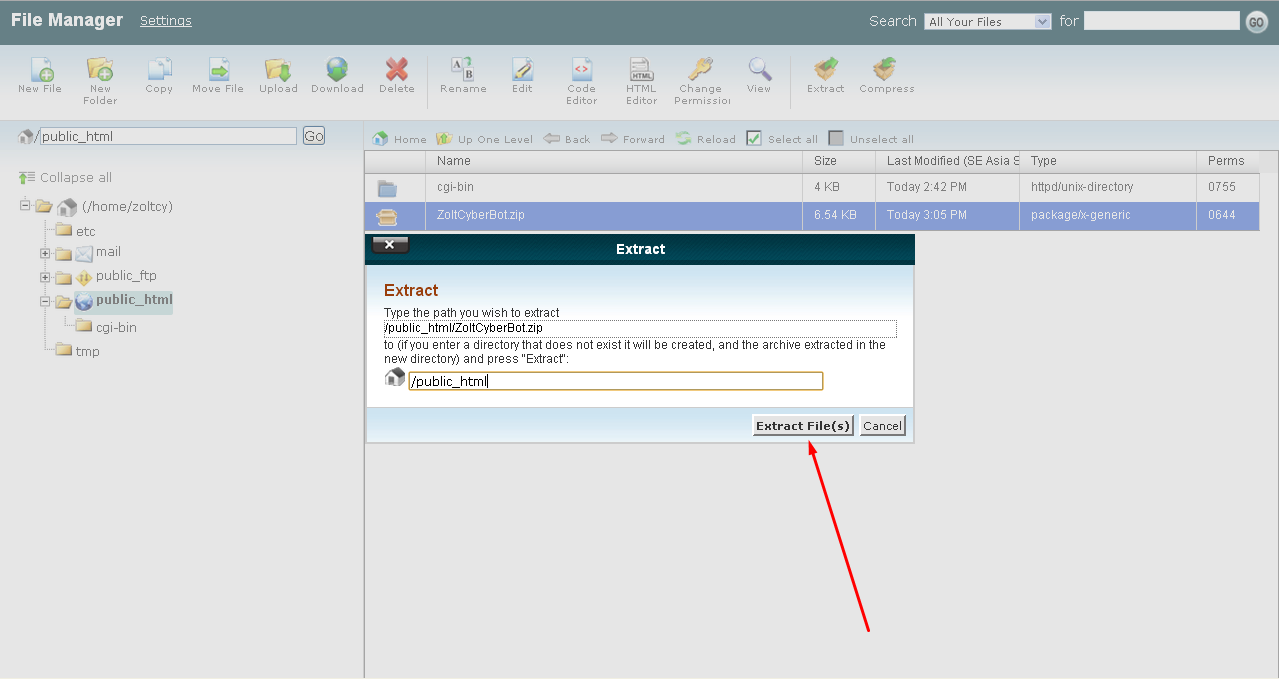Click the 0644 permissions value
This screenshot has height=680, width=1279.
click(x=1221, y=215)
